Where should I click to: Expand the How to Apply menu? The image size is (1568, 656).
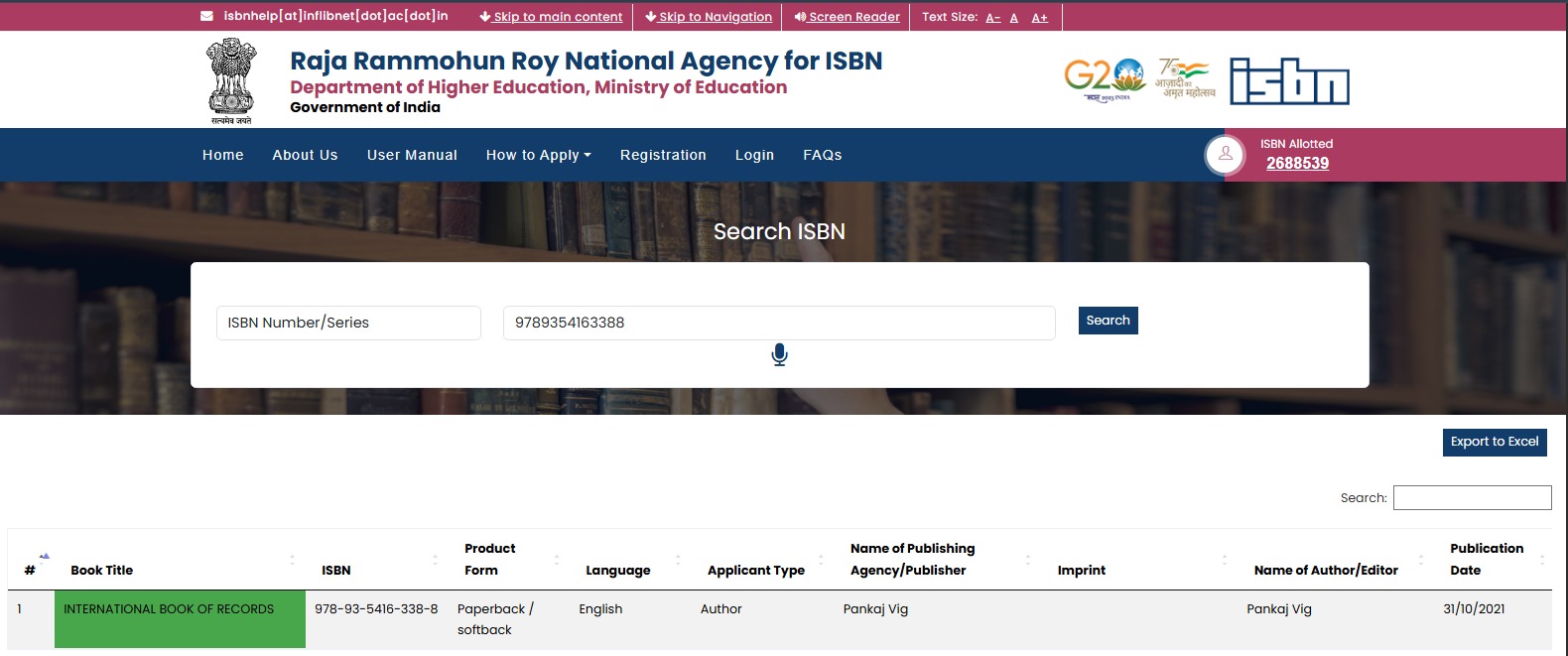[x=538, y=155]
